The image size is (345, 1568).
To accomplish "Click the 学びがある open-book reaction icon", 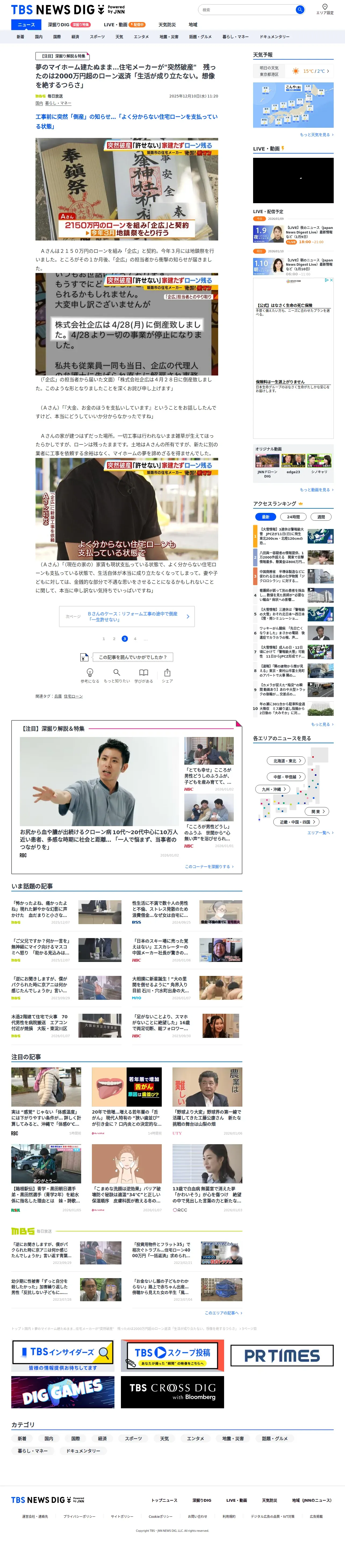I will 143,672.
